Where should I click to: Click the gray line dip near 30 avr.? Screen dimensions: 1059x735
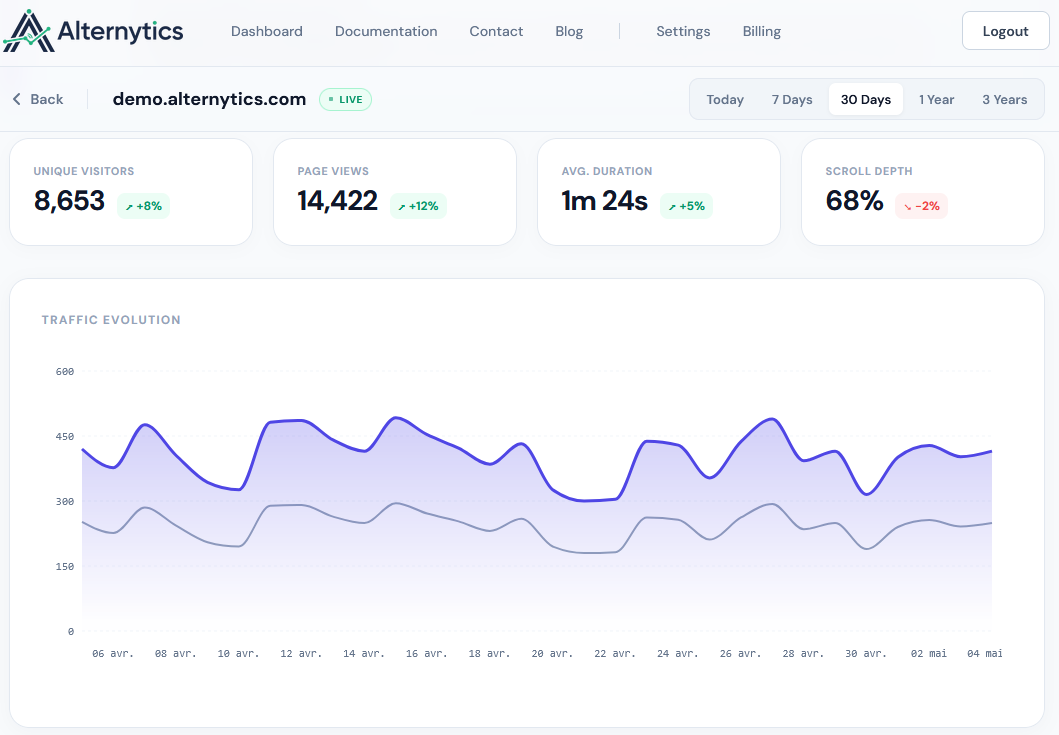(868, 549)
